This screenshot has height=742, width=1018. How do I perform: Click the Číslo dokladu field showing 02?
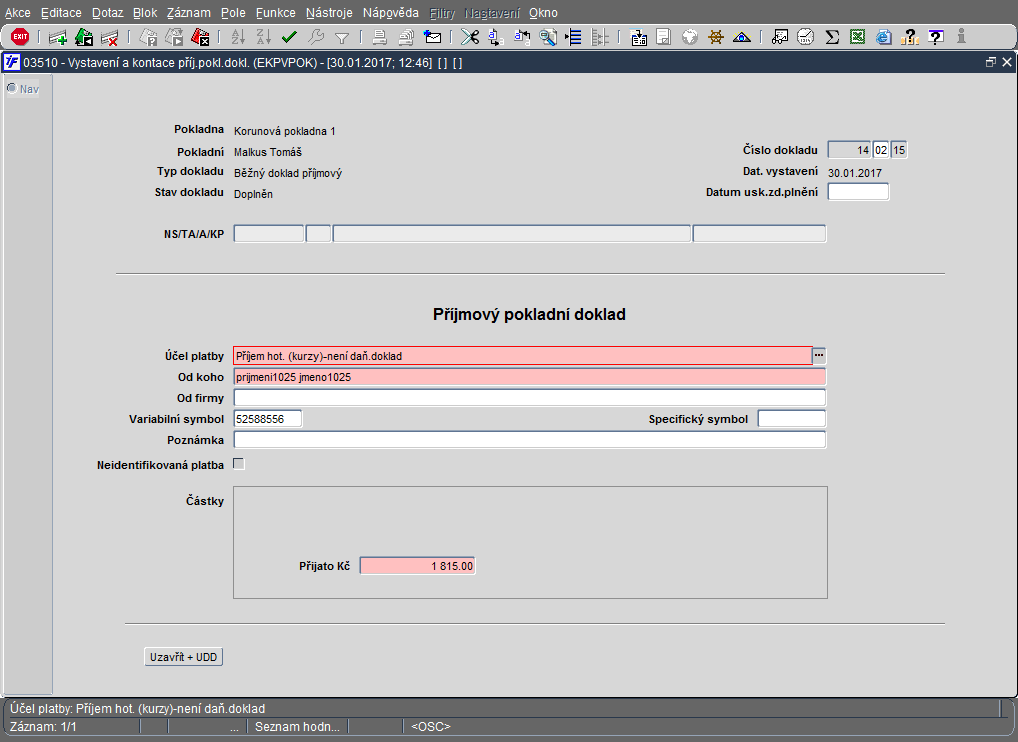tap(880, 150)
